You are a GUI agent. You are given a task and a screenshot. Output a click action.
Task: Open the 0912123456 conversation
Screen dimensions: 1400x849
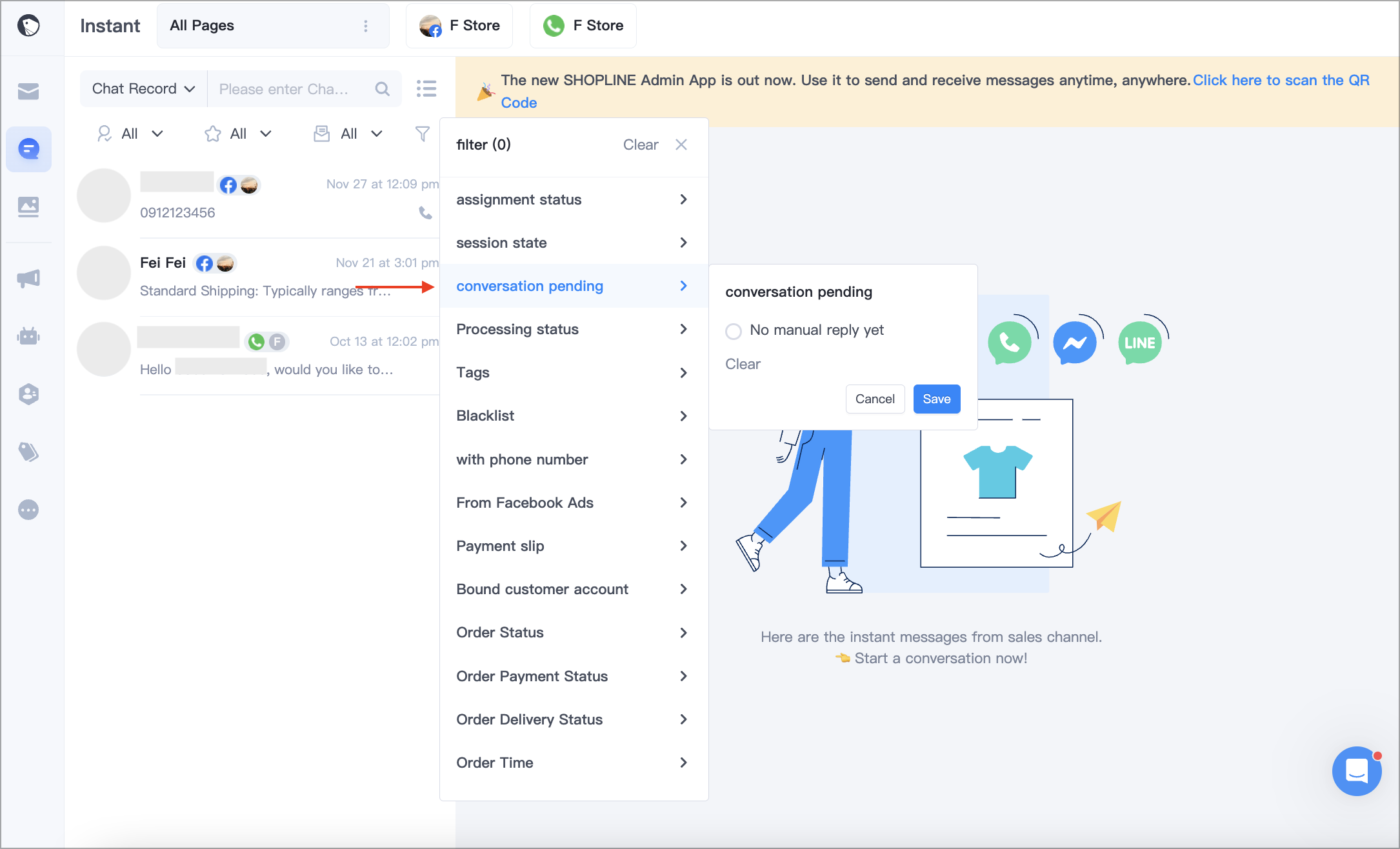click(x=258, y=199)
